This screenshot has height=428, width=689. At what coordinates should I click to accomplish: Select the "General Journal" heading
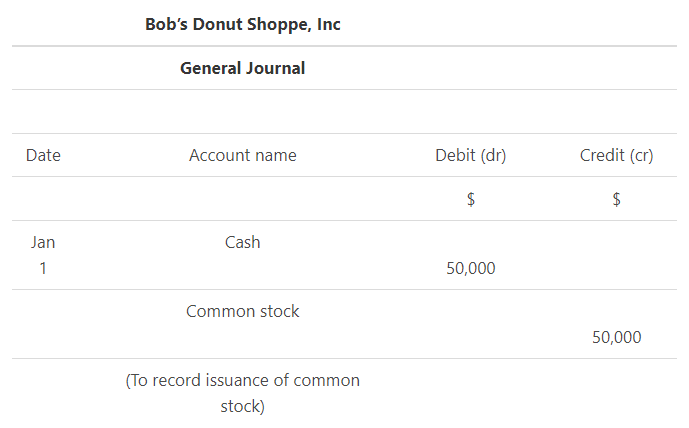[243, 68]
